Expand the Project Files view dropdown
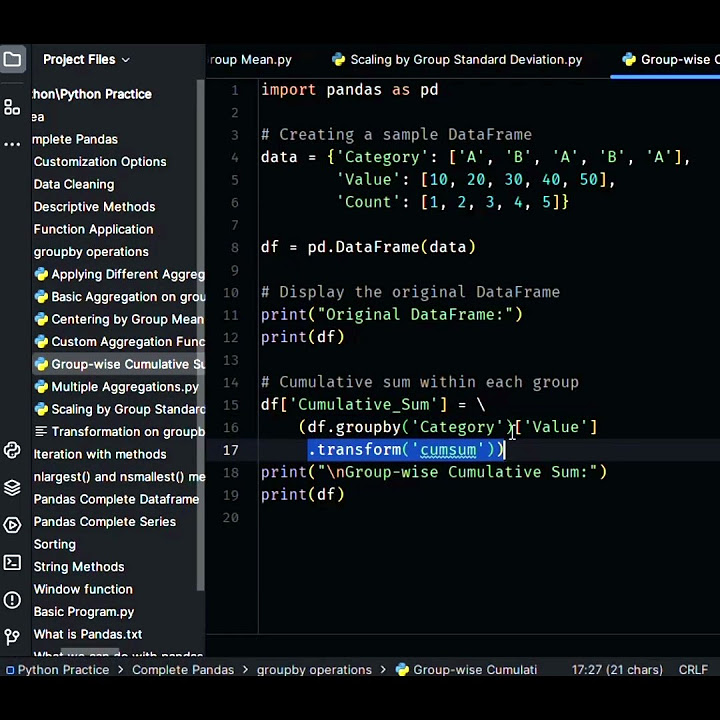The height and width of the screenshot is (720, 720). (86, 60)
